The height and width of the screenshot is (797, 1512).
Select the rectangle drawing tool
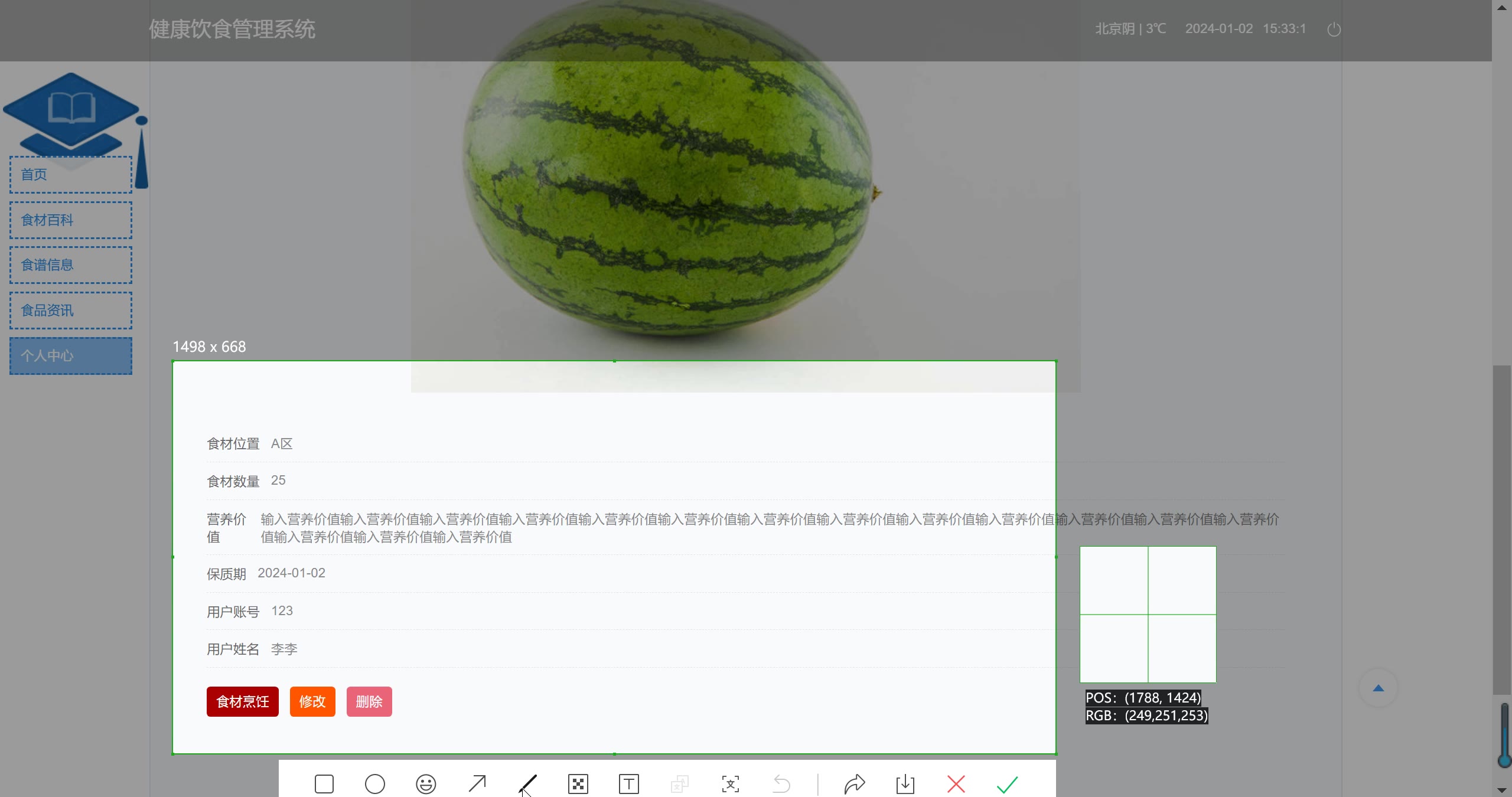(324, 784)
